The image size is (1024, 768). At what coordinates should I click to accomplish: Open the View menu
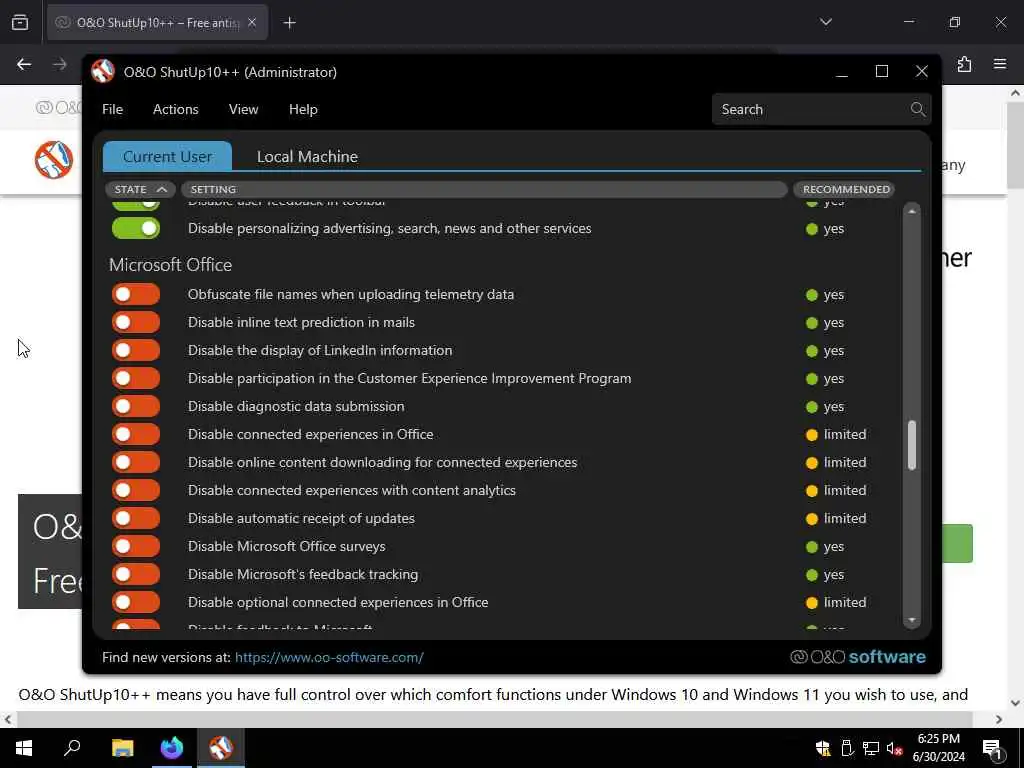click(x=244, y=109)
